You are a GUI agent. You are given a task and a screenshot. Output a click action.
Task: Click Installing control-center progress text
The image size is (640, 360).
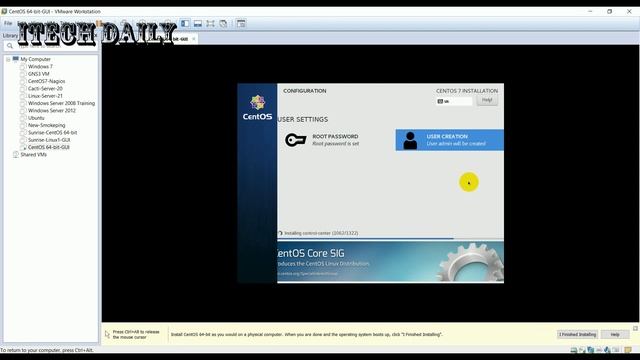coord(321,233)
